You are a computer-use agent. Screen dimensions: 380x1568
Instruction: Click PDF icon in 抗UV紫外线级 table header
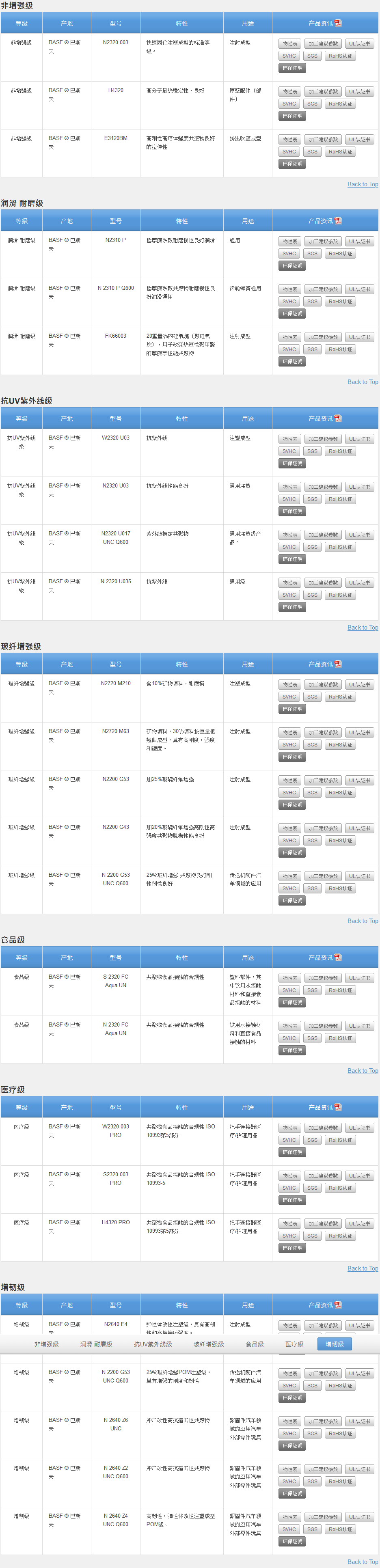(338, 419)
